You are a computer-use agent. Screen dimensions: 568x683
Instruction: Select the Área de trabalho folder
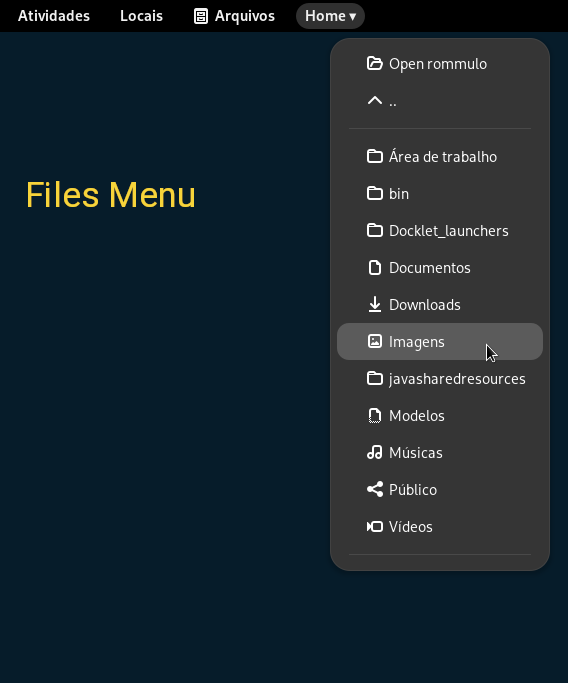(440, 156)
